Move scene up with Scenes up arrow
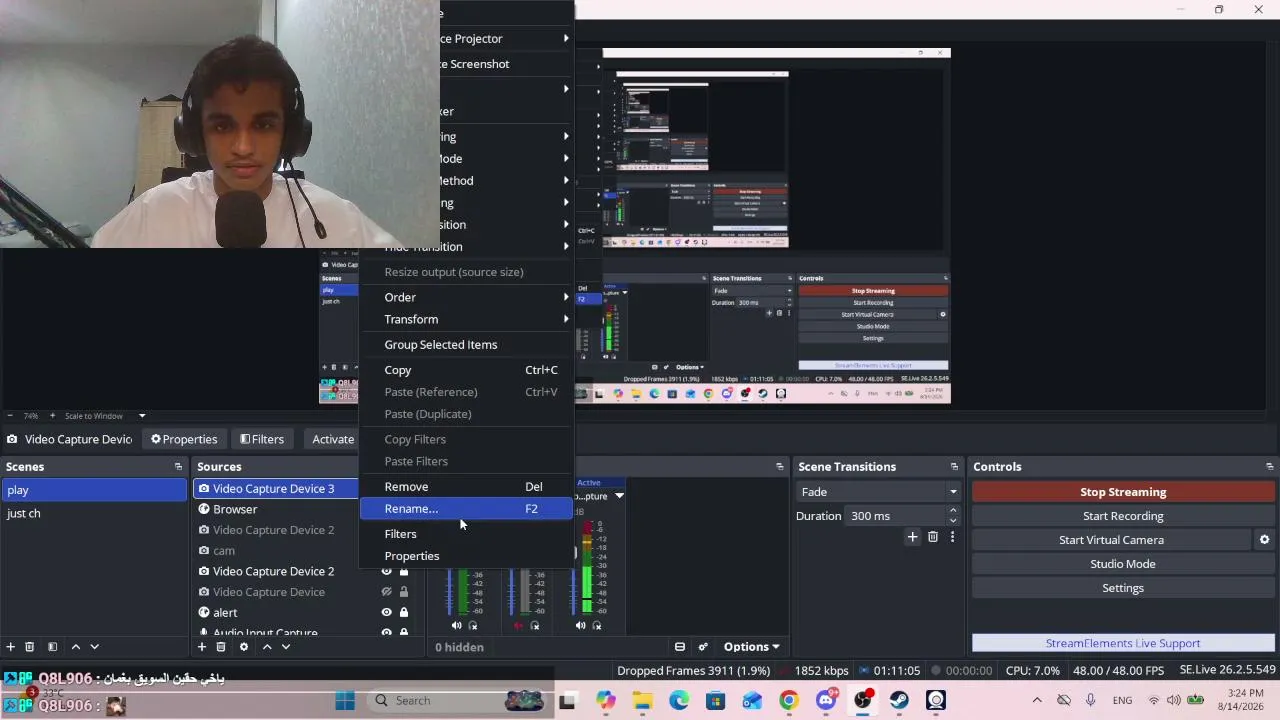 (x=75, y=647)
